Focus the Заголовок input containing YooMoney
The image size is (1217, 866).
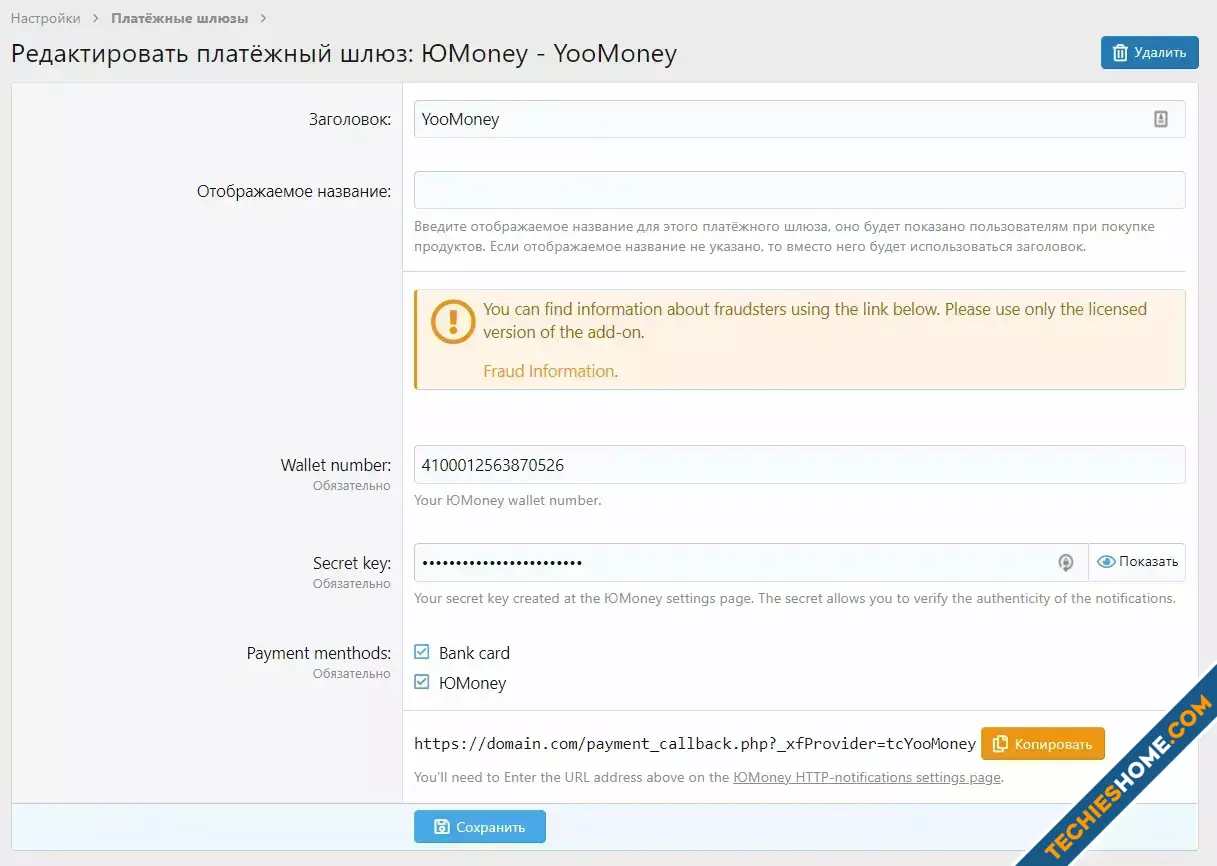pos(800,119)
